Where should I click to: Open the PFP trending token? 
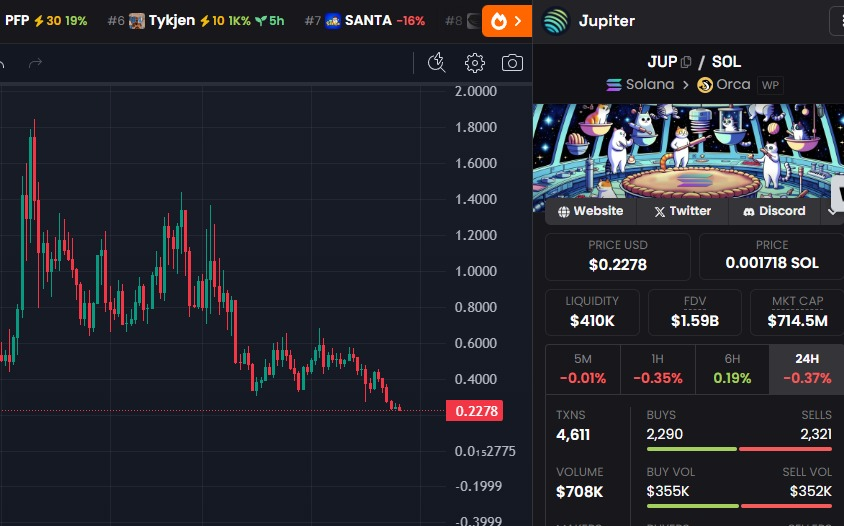point(44,21)
